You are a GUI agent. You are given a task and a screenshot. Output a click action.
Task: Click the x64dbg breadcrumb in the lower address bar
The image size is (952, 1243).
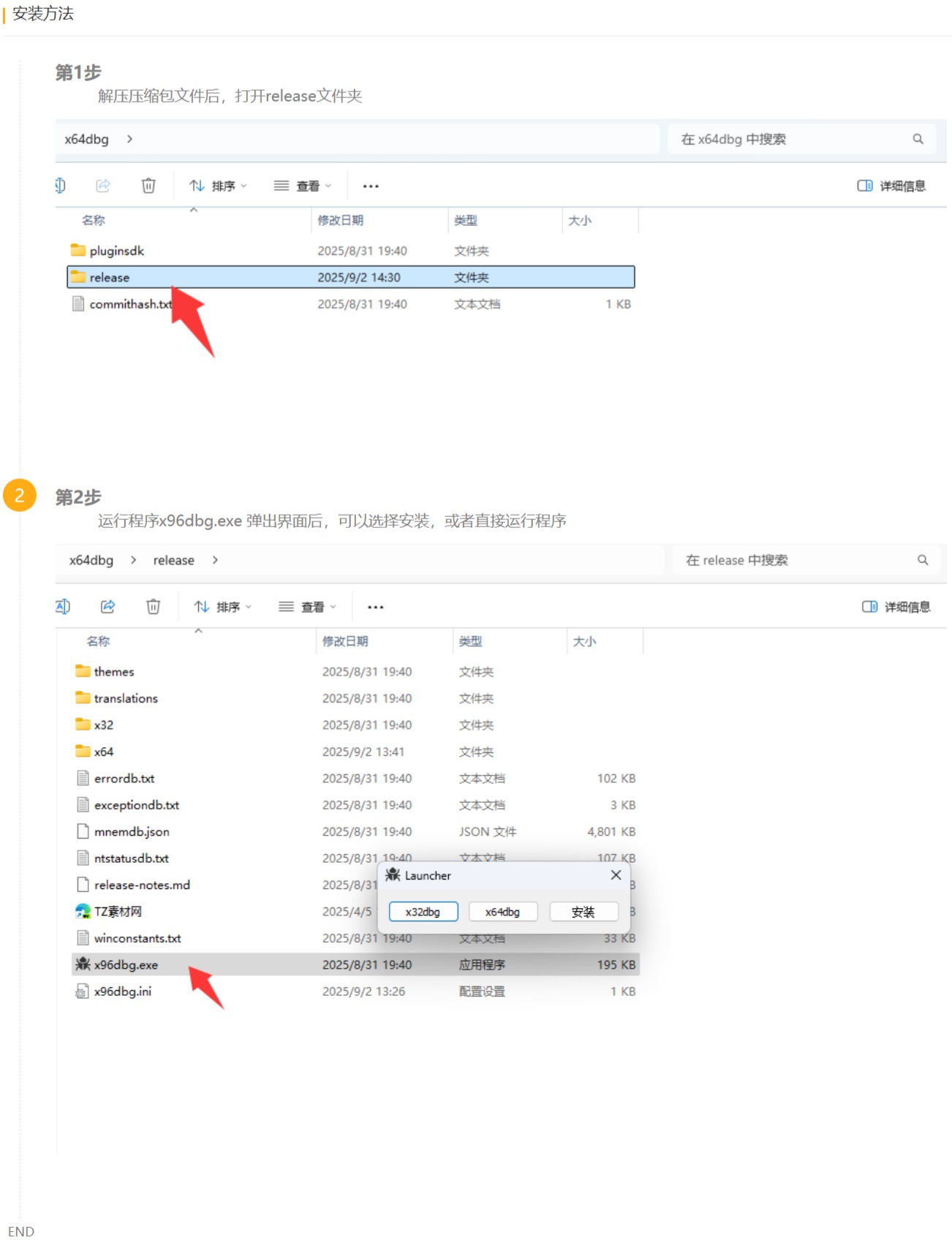coord(91,560)
